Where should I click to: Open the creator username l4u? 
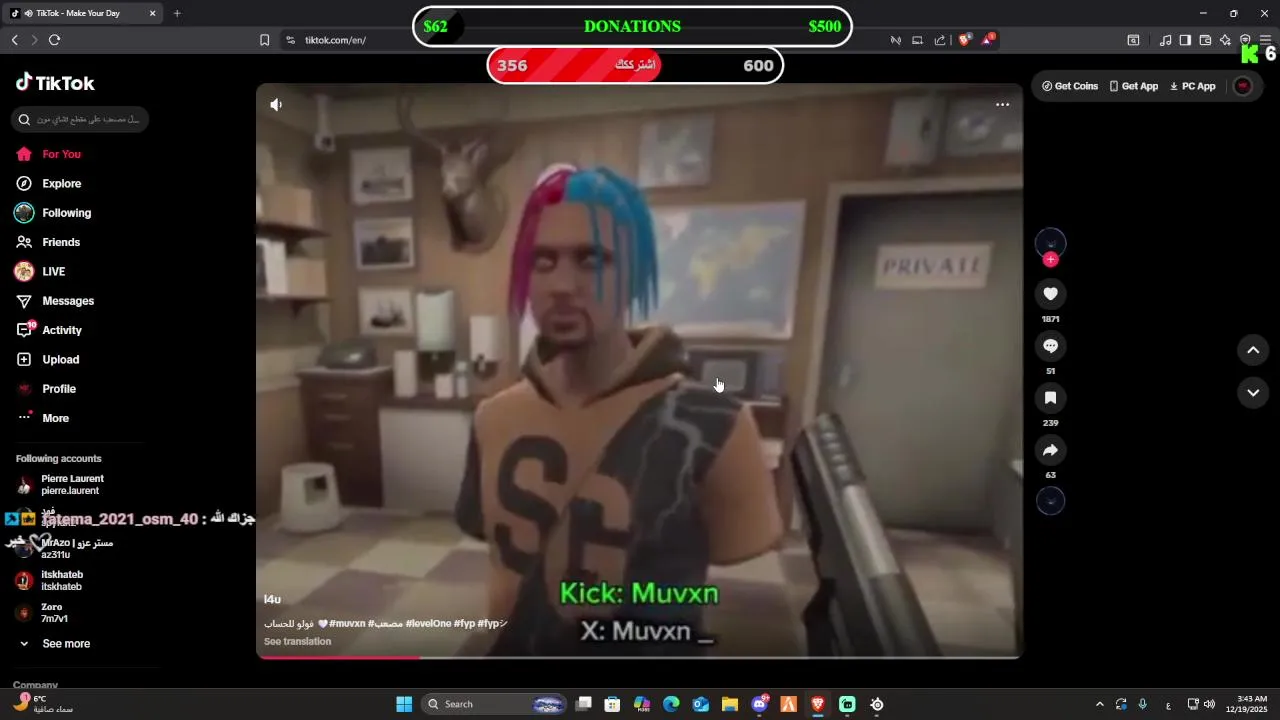pyautogui.click(x=272, y=599)
